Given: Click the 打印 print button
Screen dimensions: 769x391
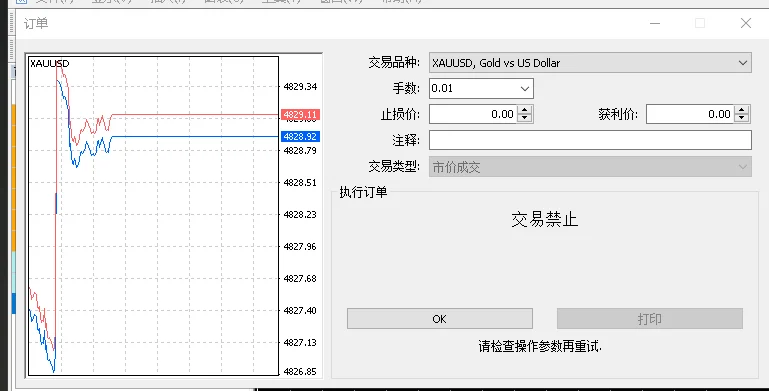Looking at the screenshot, I should 649,319.
